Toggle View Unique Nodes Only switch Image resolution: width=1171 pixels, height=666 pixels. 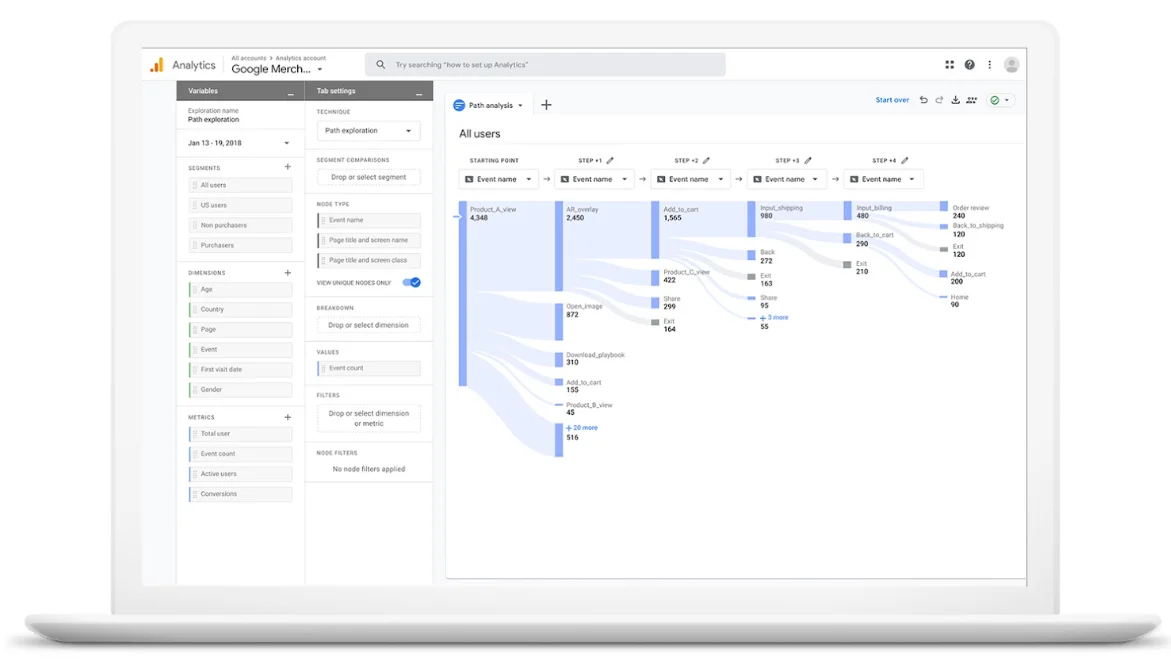coord(411,283)
